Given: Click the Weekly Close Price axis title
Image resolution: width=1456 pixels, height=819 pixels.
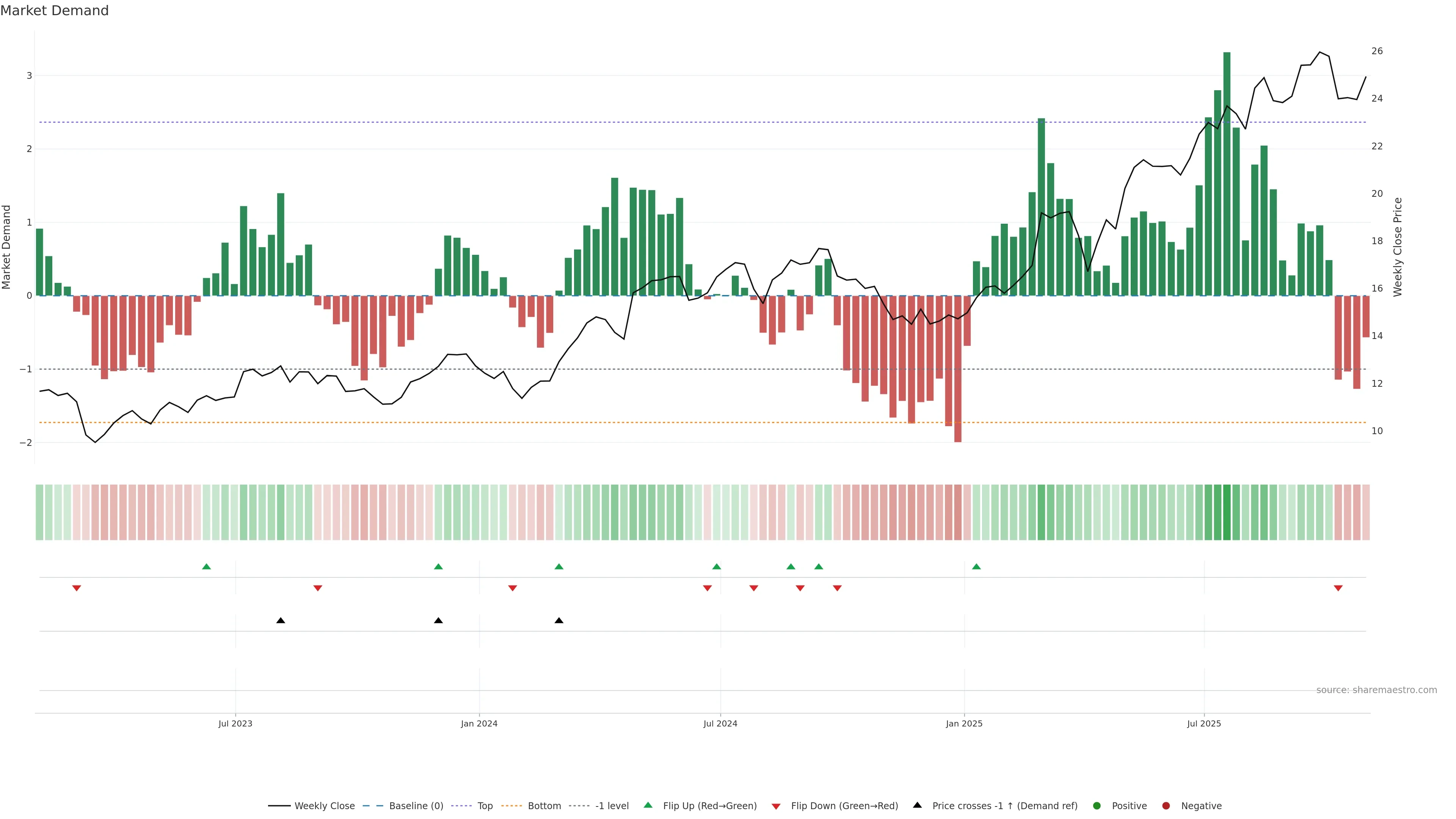Looking at the screenshot, I should pos(1397,247).
